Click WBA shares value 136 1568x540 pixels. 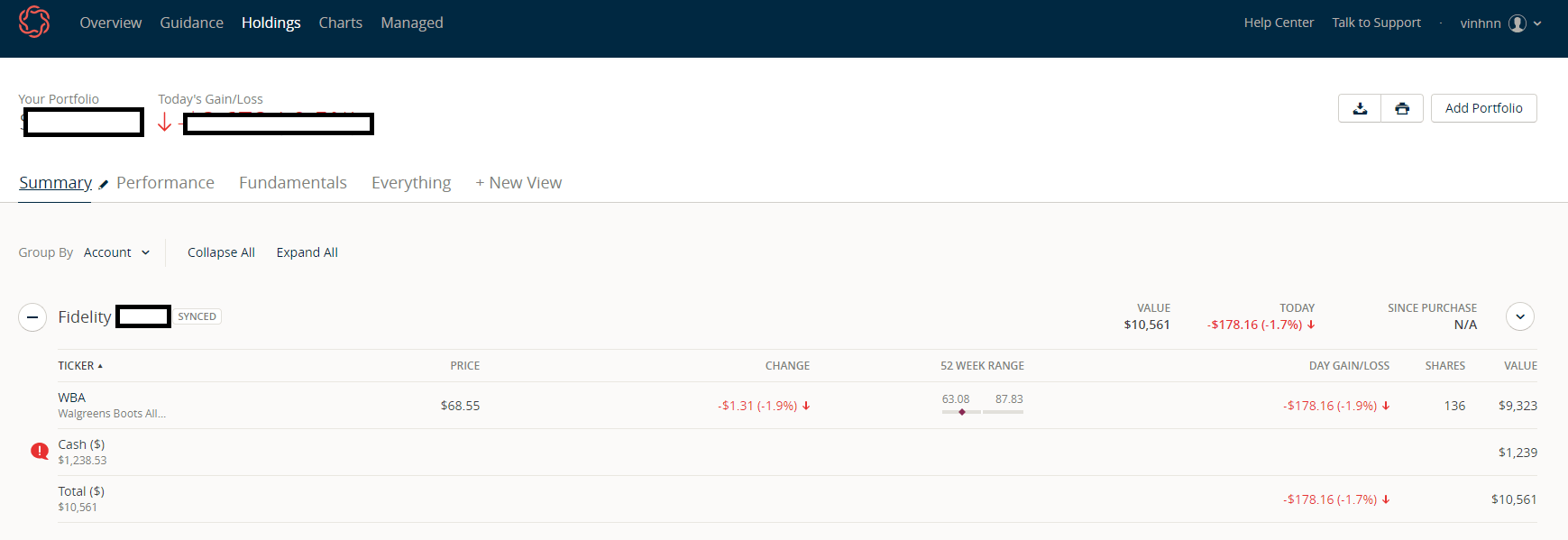1454,406
